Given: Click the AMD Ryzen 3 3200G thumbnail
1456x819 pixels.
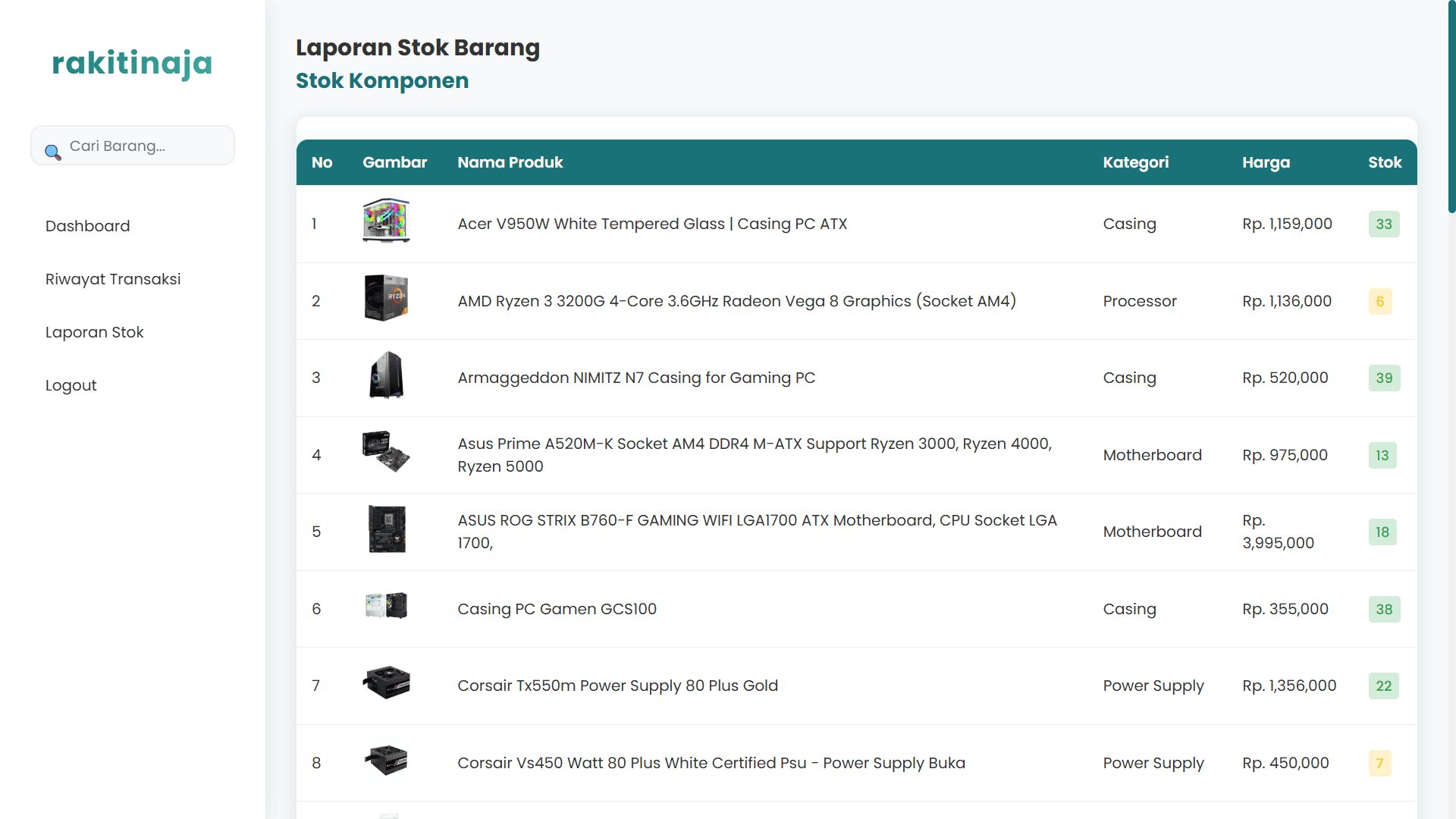Looking at the screenshot, I should (x=386, y=298).
